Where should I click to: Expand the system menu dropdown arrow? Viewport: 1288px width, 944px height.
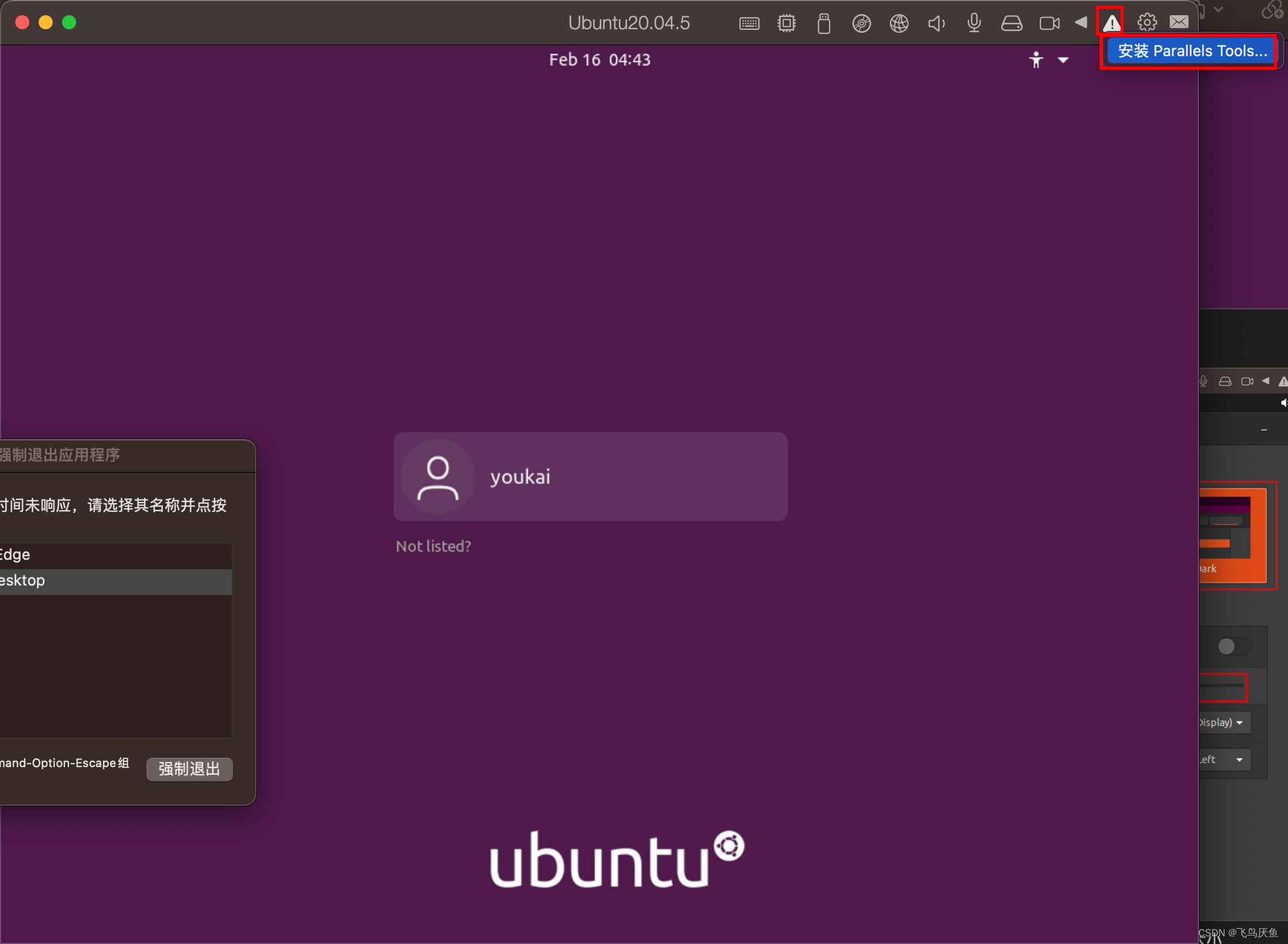pos(1063,60)
